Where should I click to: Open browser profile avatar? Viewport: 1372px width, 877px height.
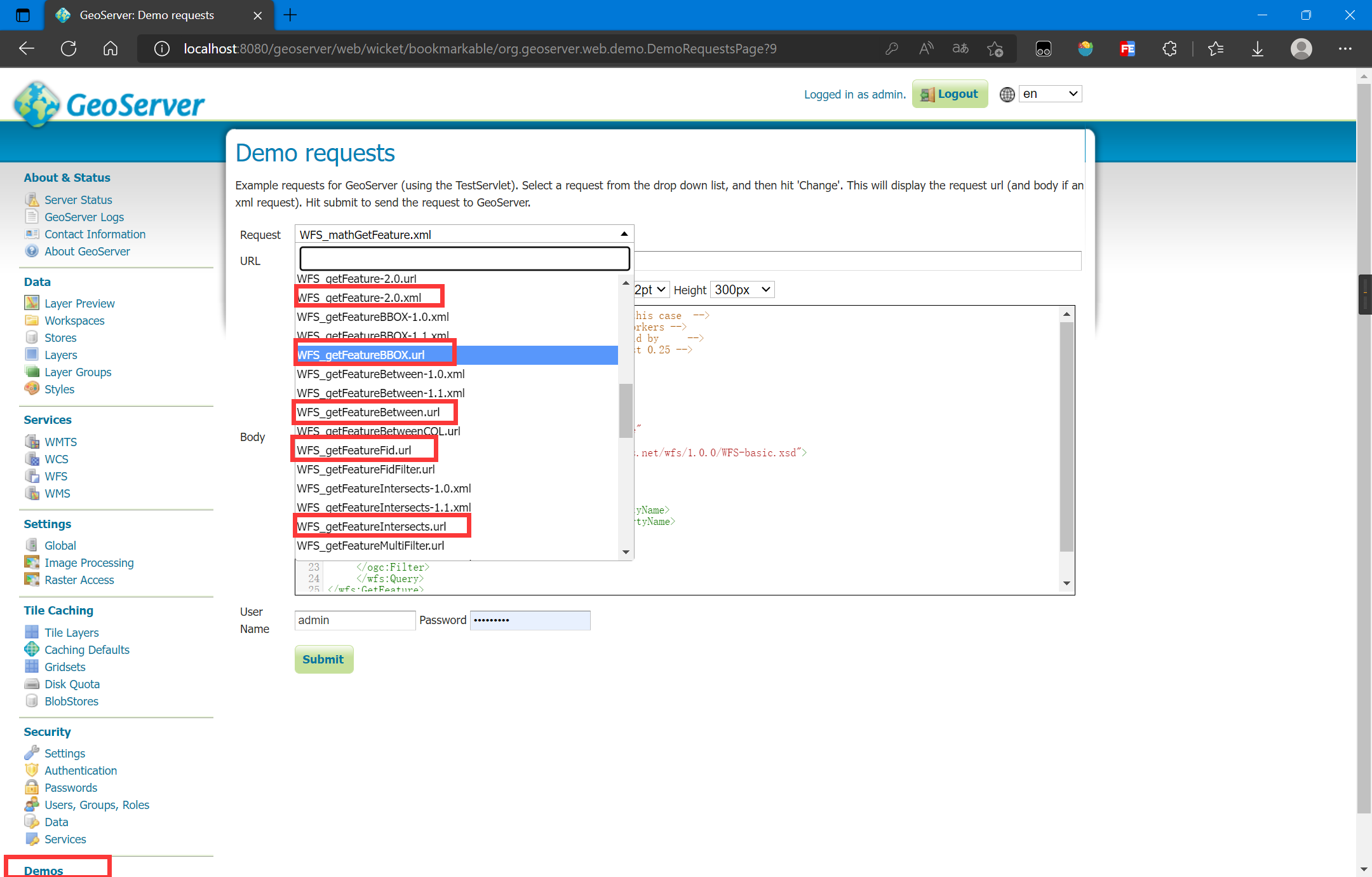tap(1301, 49)
